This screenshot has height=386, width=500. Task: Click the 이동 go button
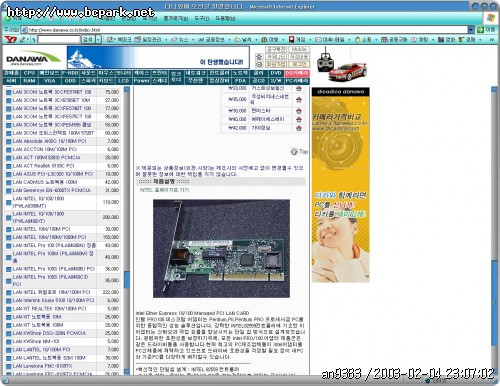(486, 30)
